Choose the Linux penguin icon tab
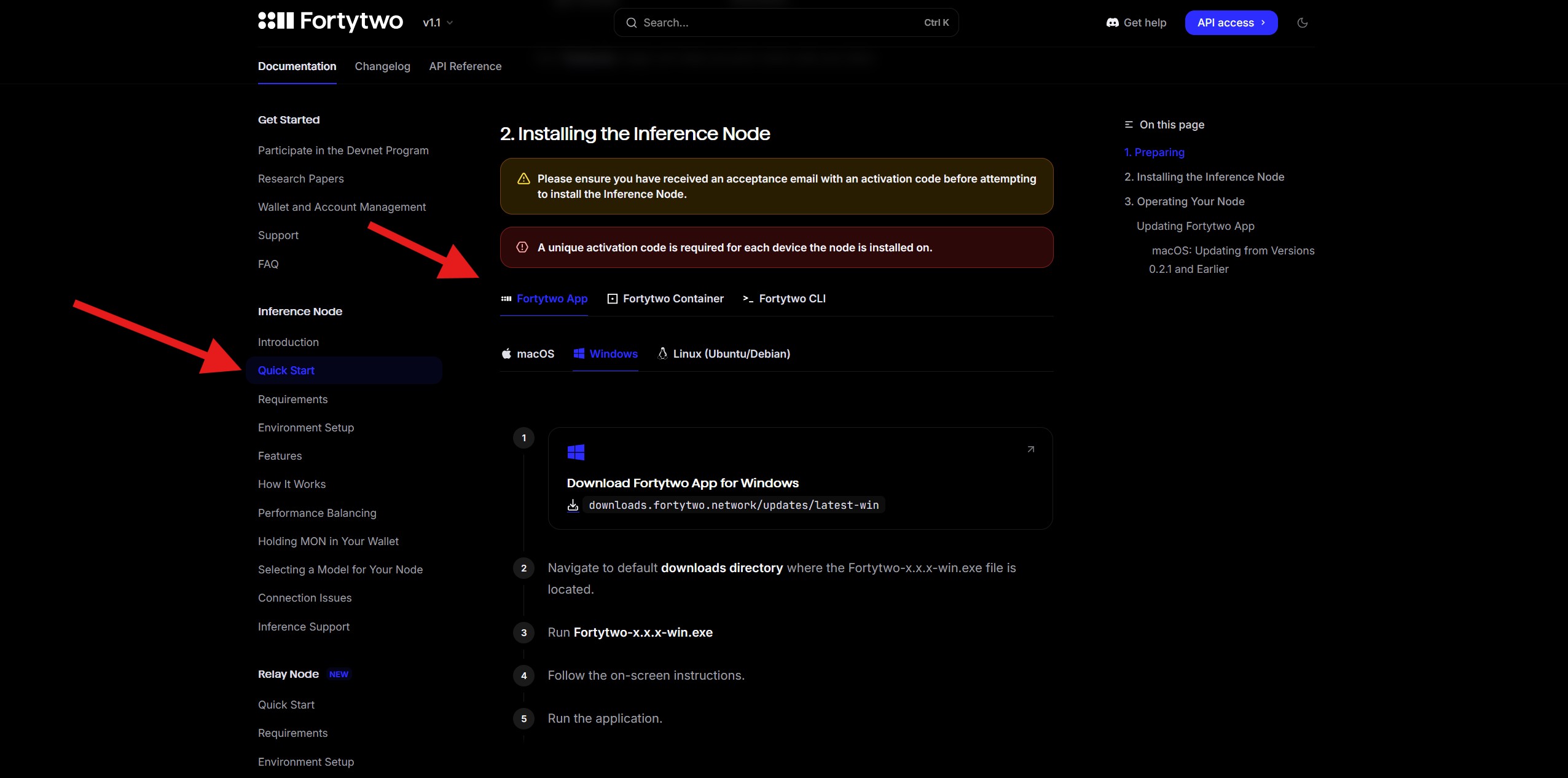 coord(662,353)
